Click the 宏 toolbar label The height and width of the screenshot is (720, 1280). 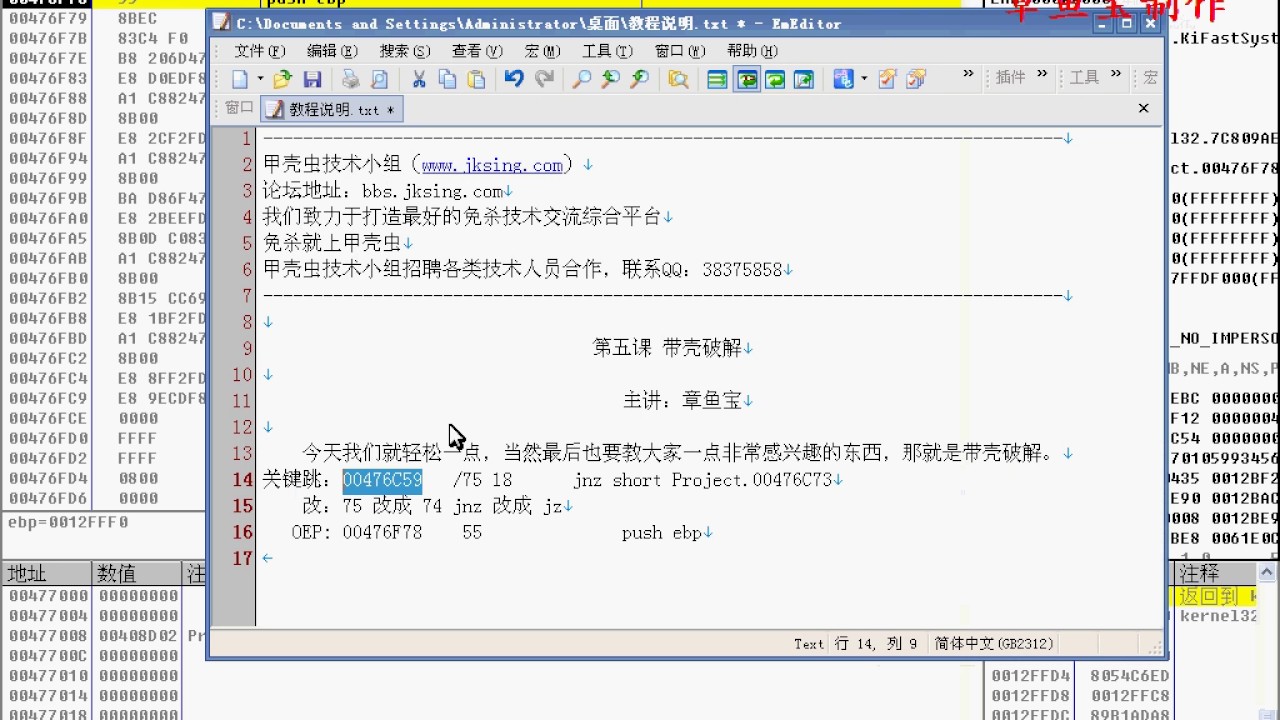1151,77
